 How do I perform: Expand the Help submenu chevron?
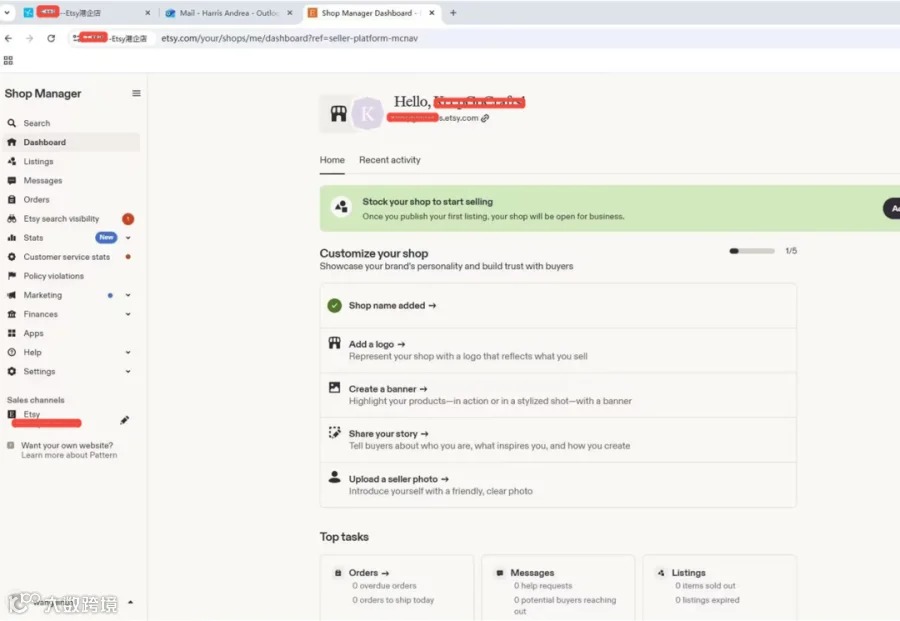coord(128,352)
